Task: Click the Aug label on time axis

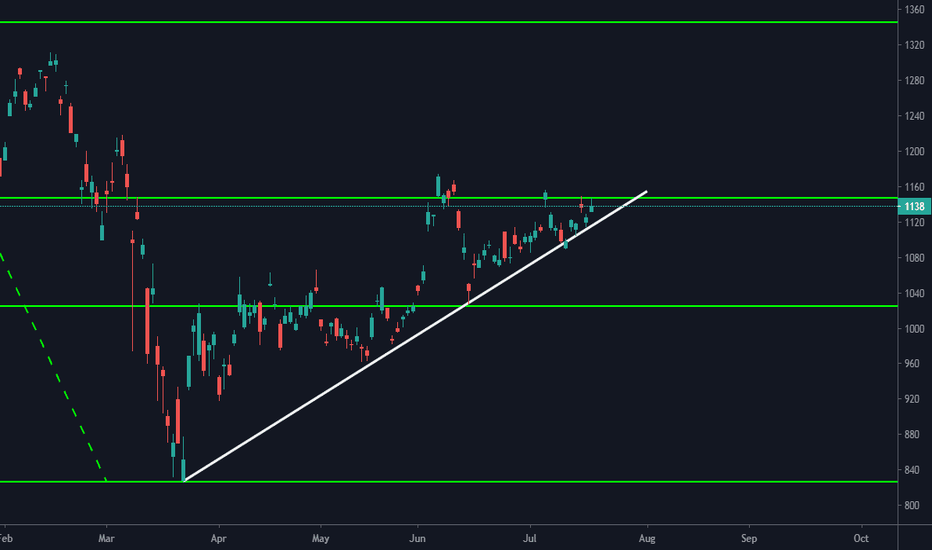Action: coord(647,538)
